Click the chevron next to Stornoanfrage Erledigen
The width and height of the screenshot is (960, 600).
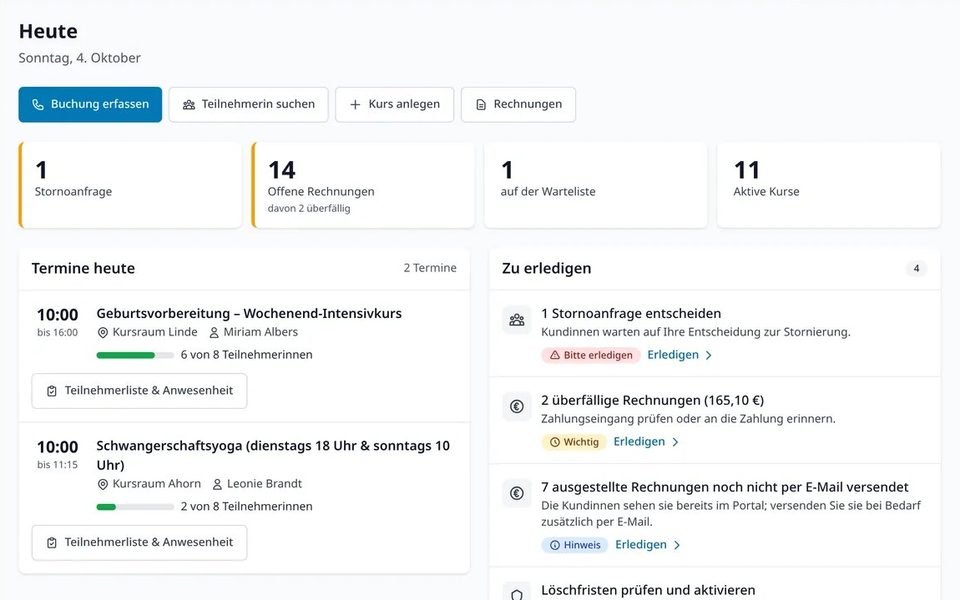tap(708, 356)
